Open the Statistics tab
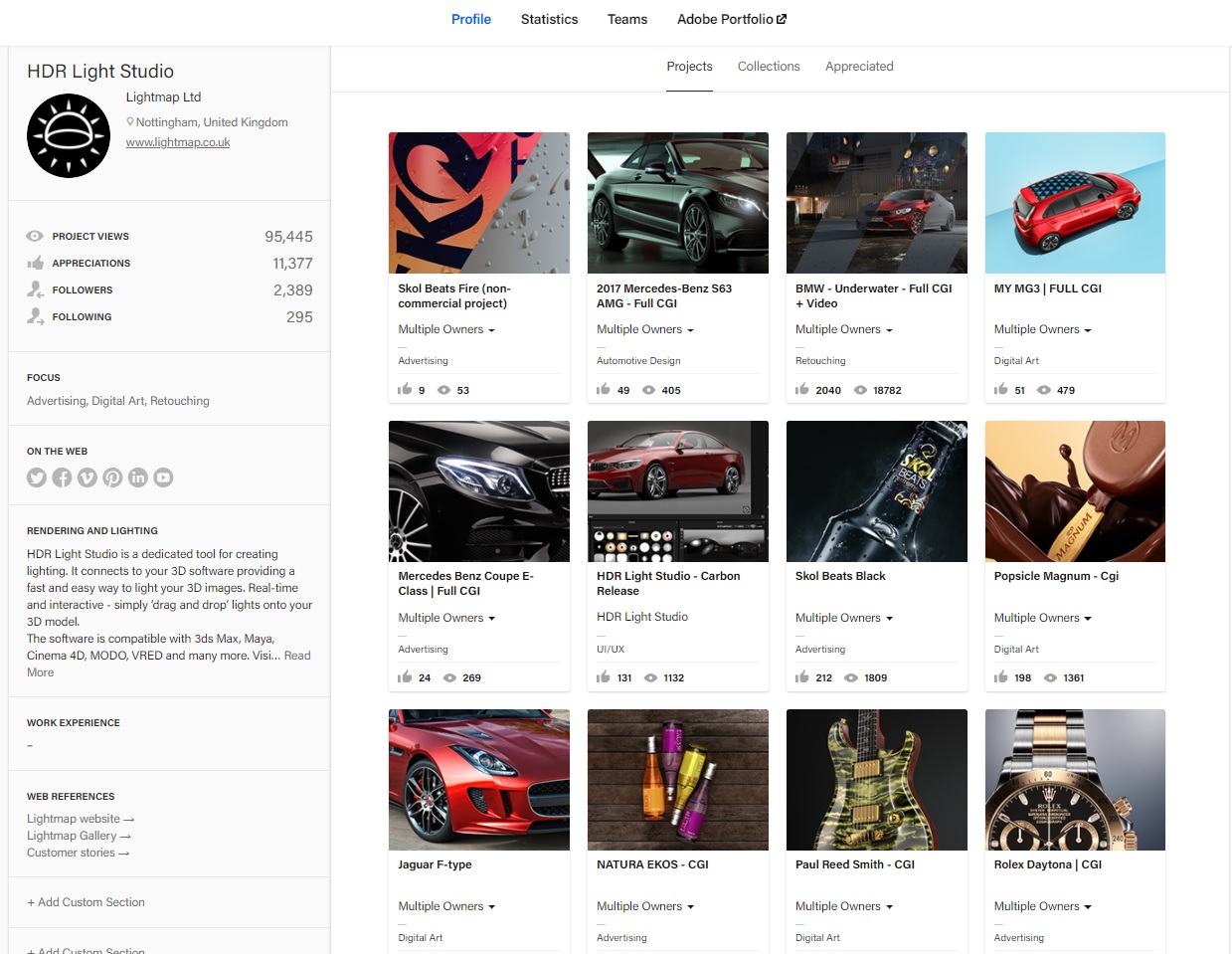The width and height of the screenshot is (1232, 954). 549,19
